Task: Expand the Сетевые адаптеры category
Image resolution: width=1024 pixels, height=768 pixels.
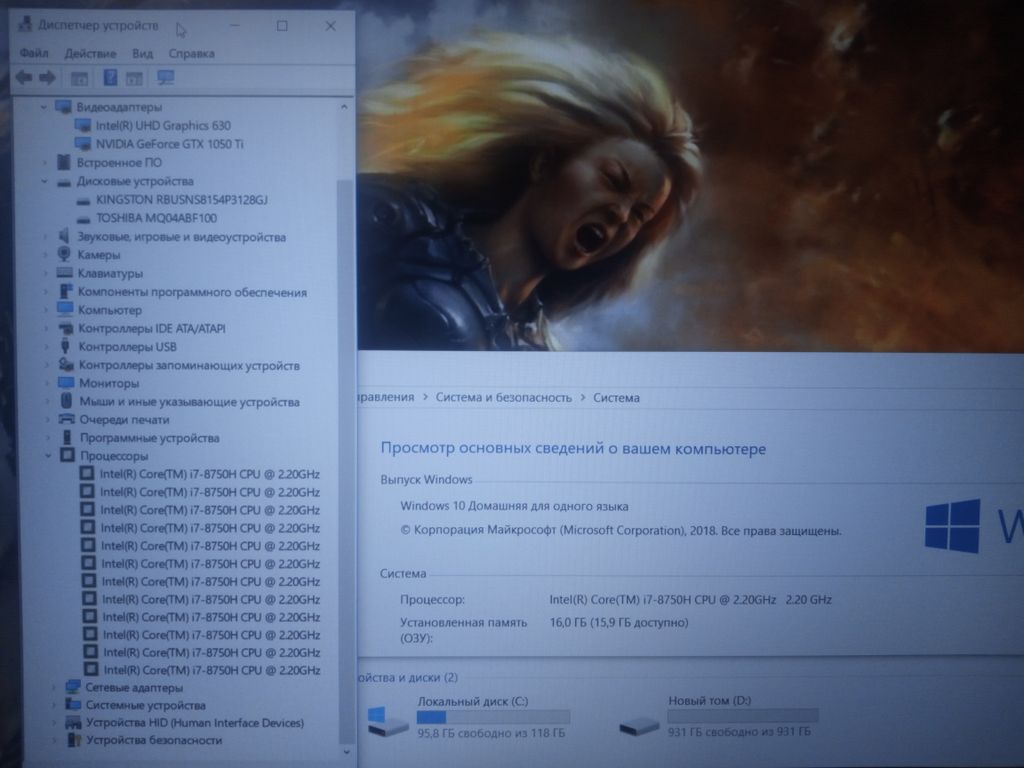Action: (x=54, y=688)
